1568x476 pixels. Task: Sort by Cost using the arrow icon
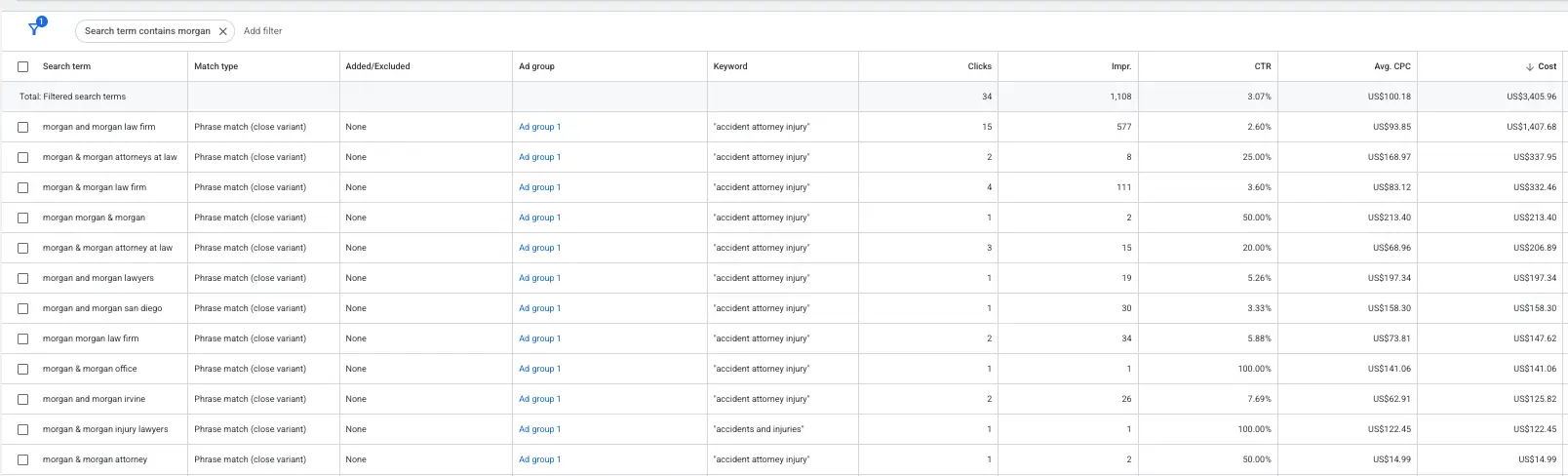(x=1530, y=67)
